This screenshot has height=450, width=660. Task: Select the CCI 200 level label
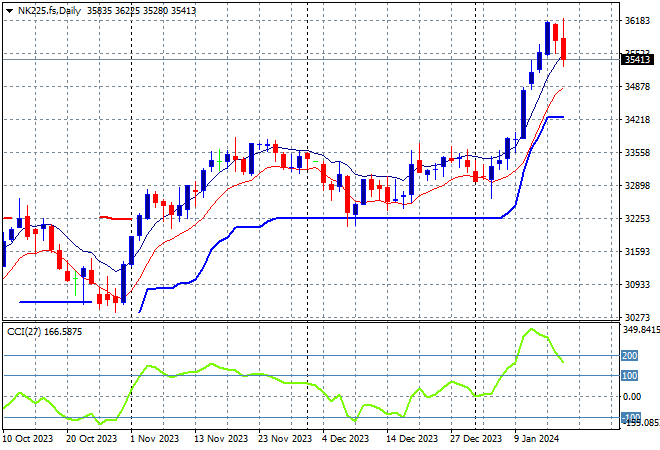[630, 356]
